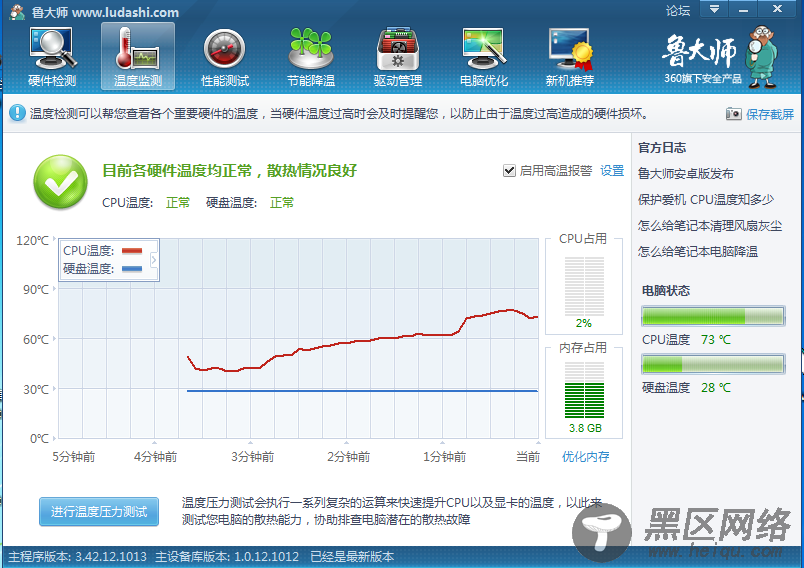Click the 4分钟前 axis label
The image size is (804, 568).
click(155, 456)
